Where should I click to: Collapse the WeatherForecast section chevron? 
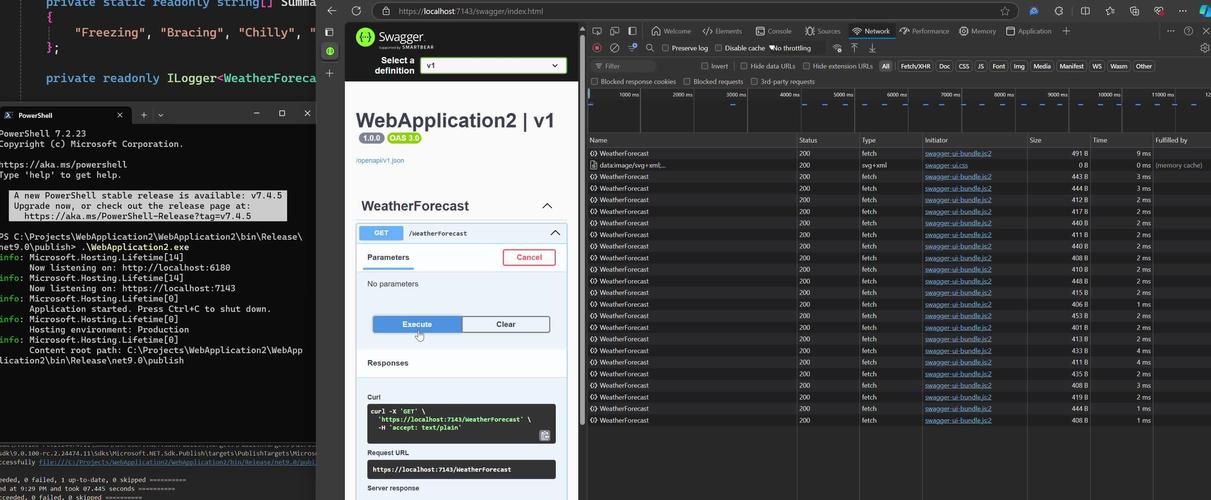coord(547,206)
